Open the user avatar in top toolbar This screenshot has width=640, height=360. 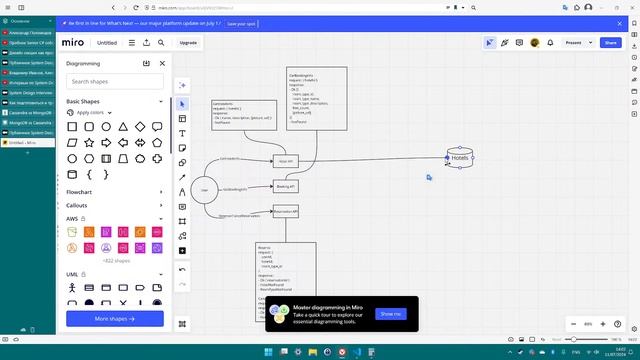(x=535, y=42)
